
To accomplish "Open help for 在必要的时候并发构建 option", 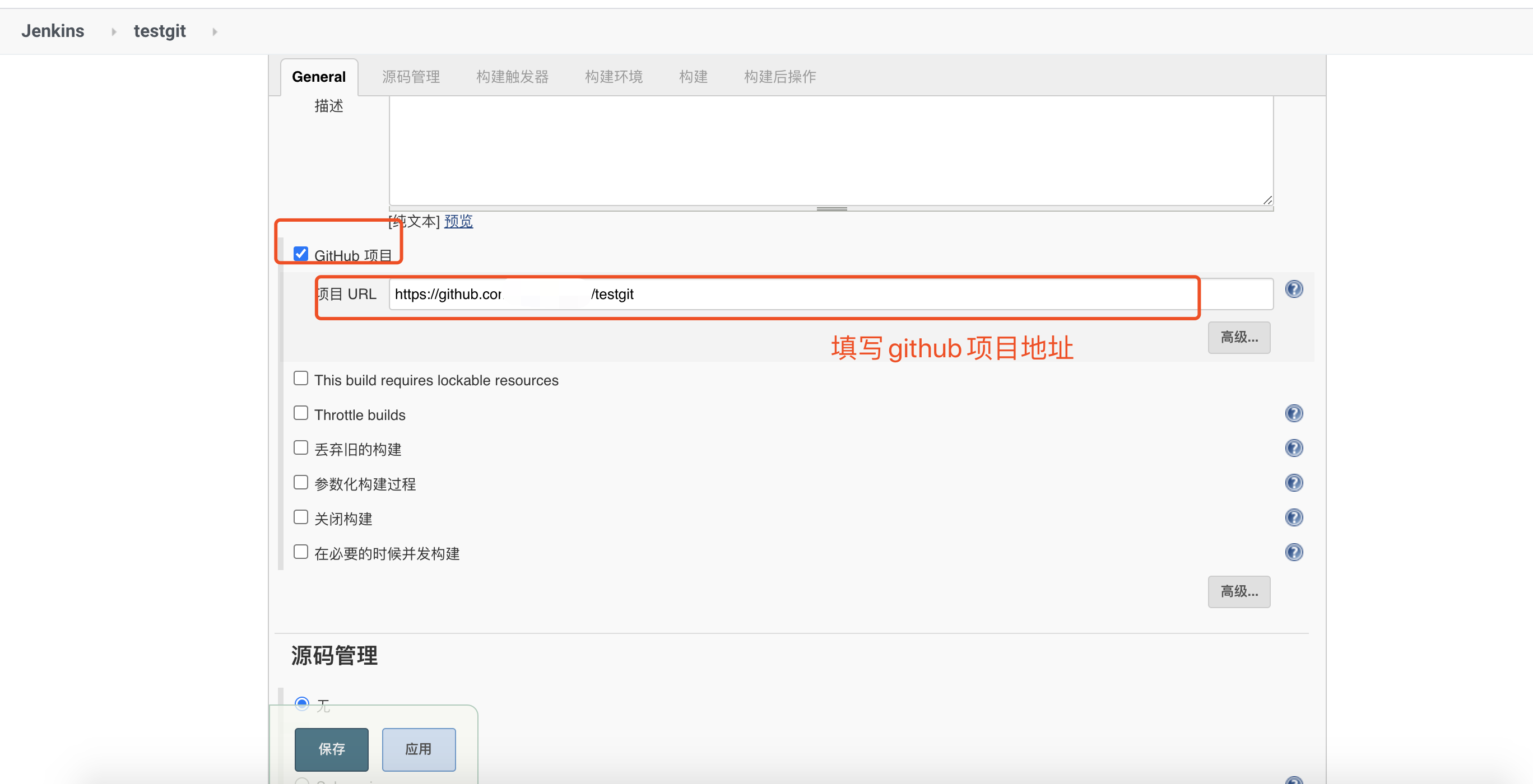I will pos(1293,552).
